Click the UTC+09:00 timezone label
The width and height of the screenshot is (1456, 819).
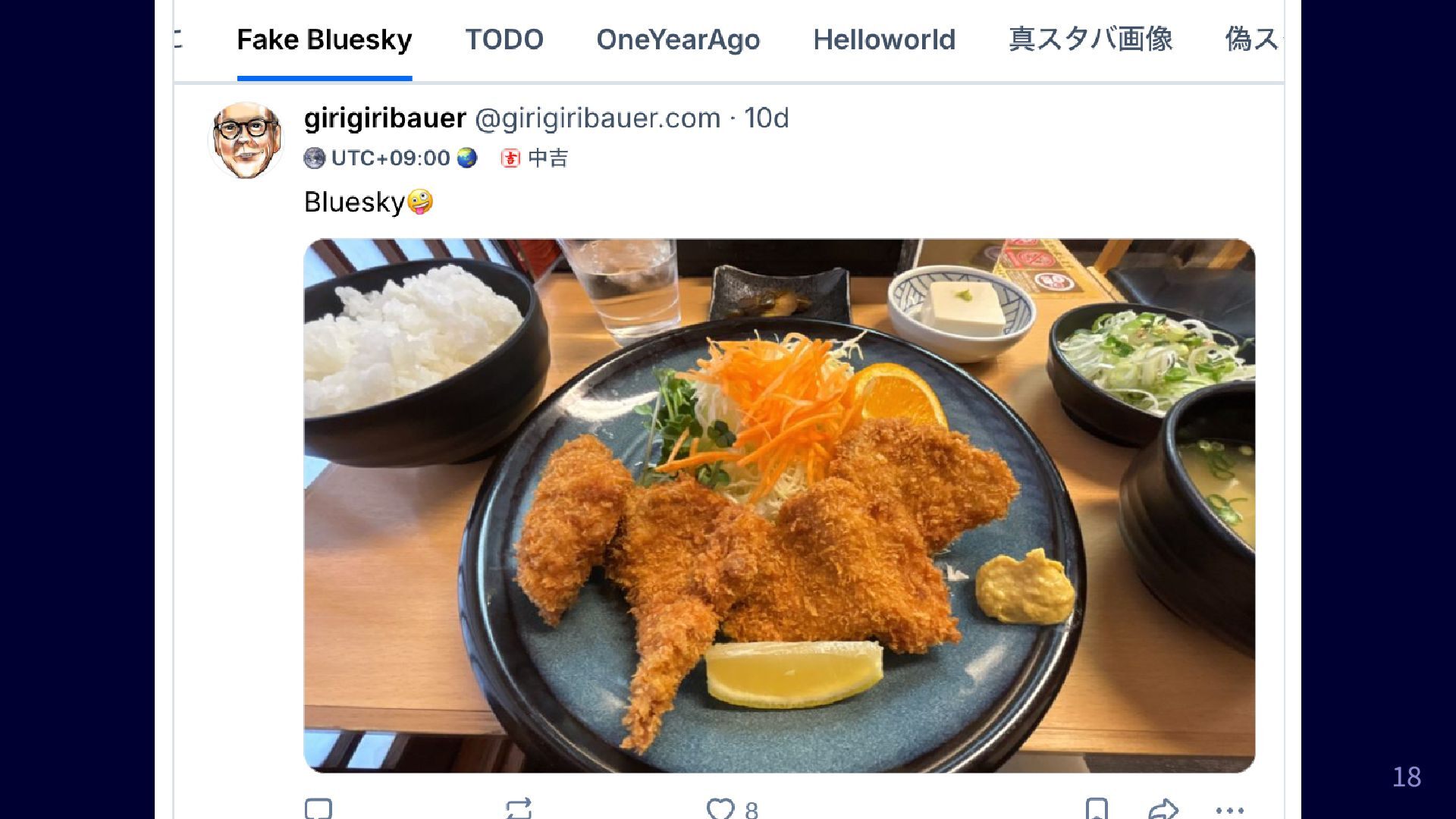coord(391,158)
